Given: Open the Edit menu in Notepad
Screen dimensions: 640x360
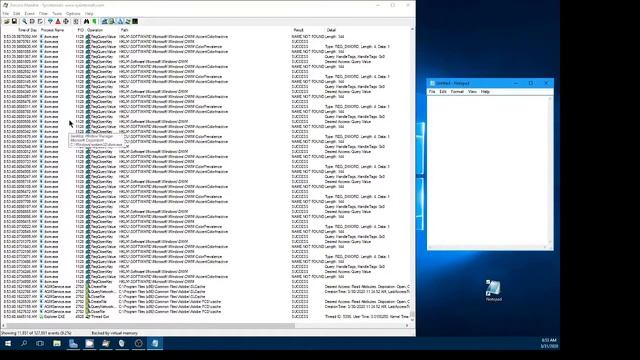Looking at the screenshot, I should click(x=443, y=92).
